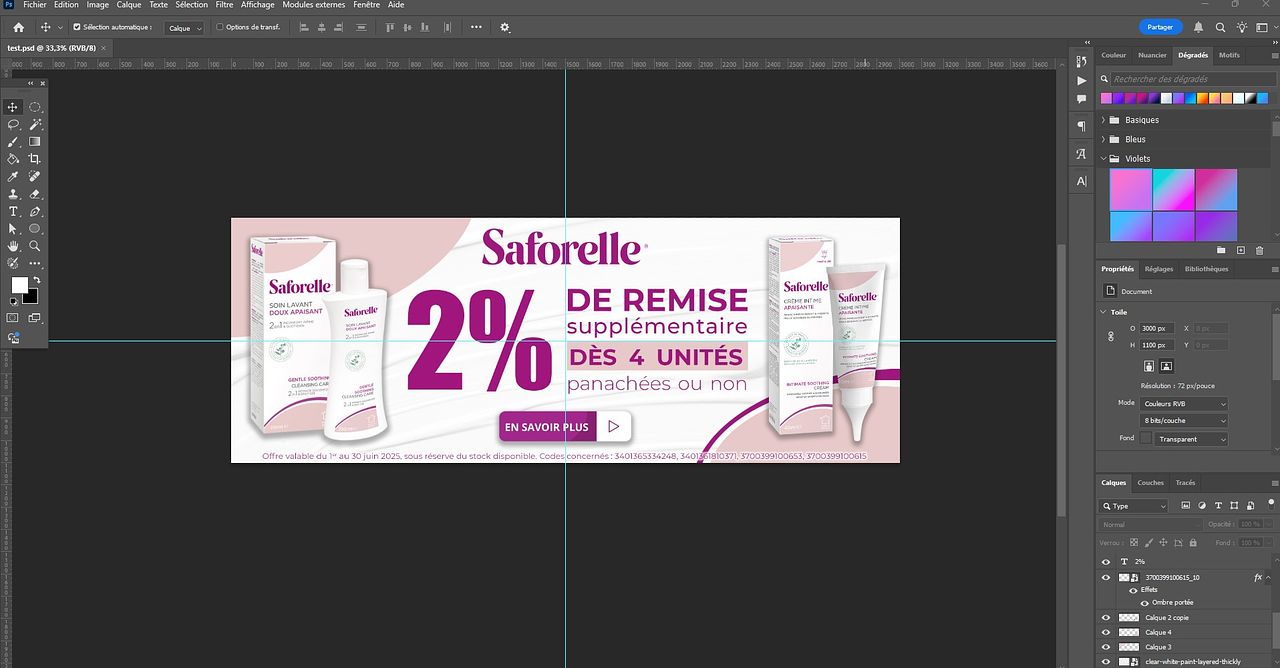Click the Home icon in options bar
Screen dimensions: 1280x668
click(x=18, y=27)
